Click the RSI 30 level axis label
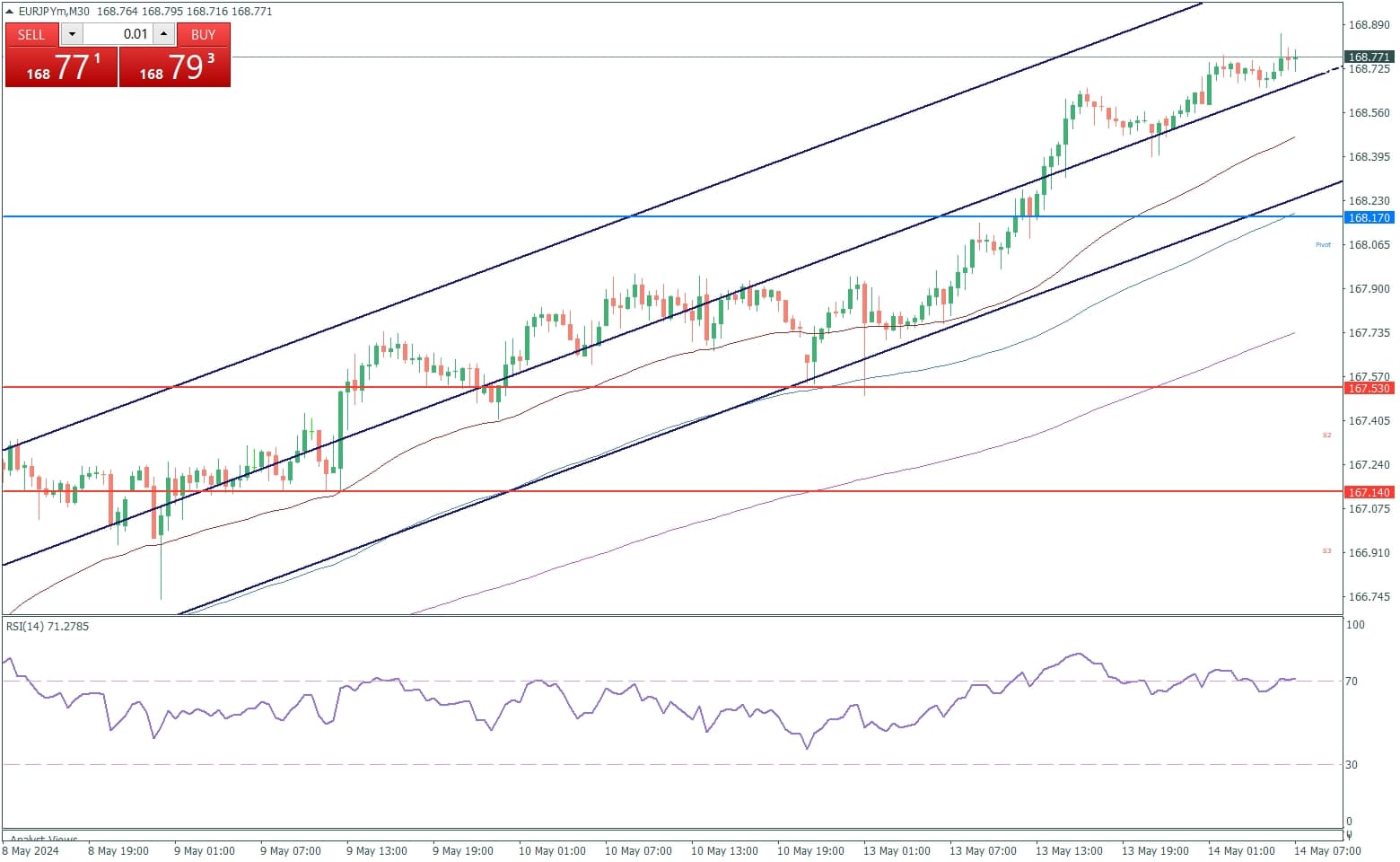The width and height of the screenshot is (1400, 862). pos(1352,765)
